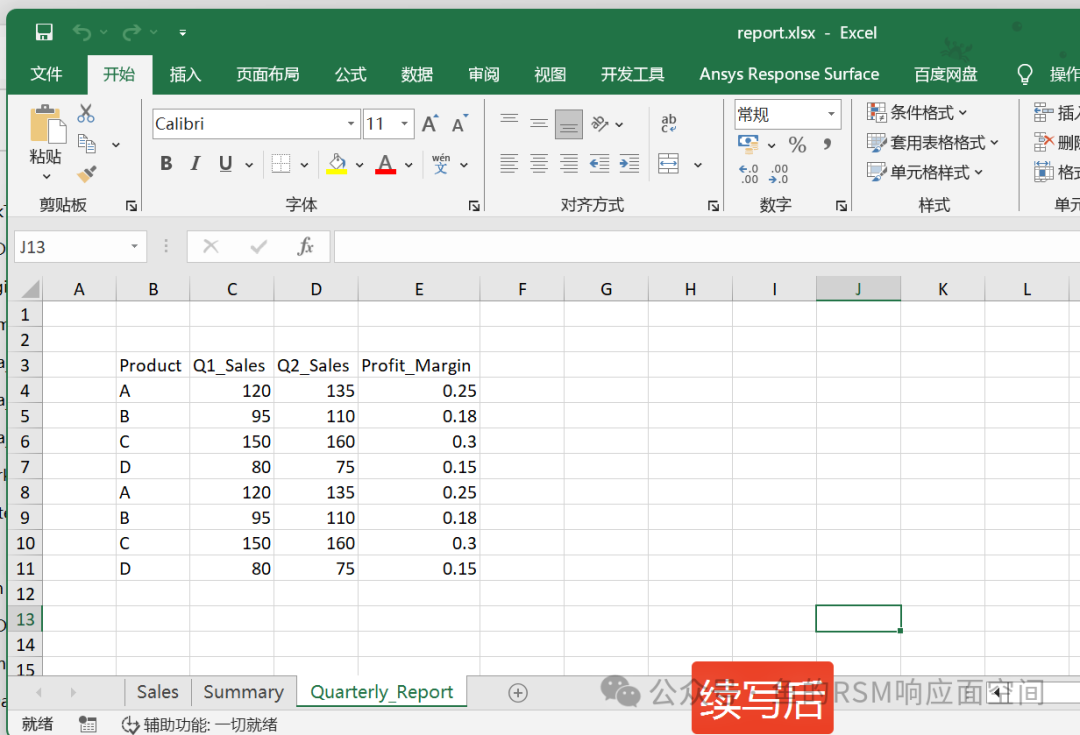Click the lightbulb Tell Me icon
Image resolution: width=1080 pixels, height=735 pixels.
click(x=1025, y=74)
